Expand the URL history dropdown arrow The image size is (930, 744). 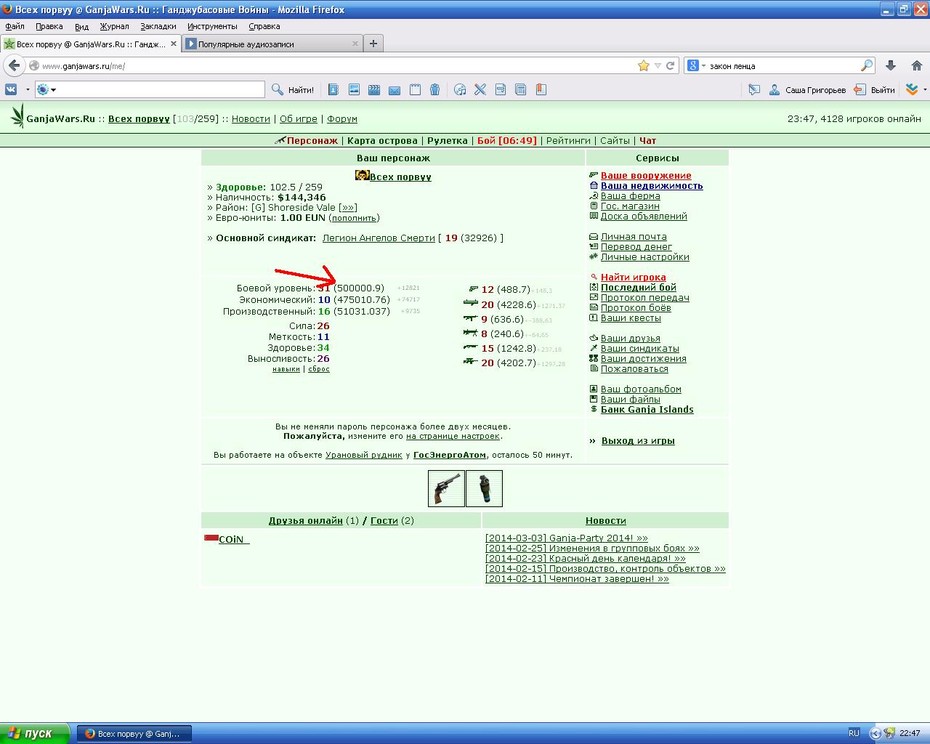[657, 66]
